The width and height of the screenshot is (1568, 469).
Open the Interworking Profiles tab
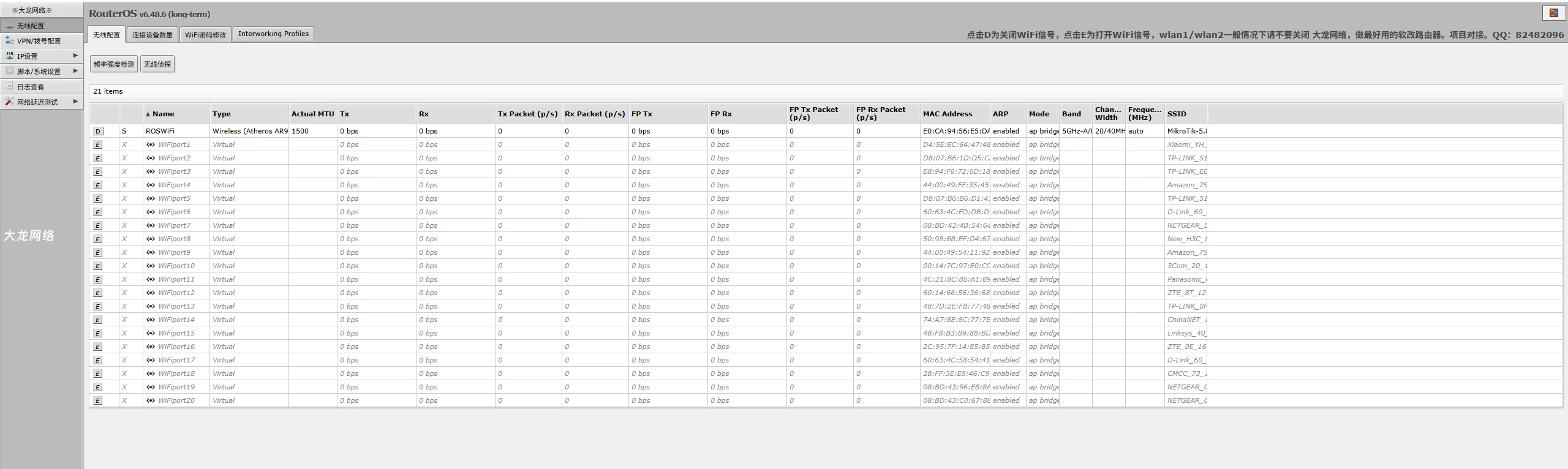click(273, 34)
